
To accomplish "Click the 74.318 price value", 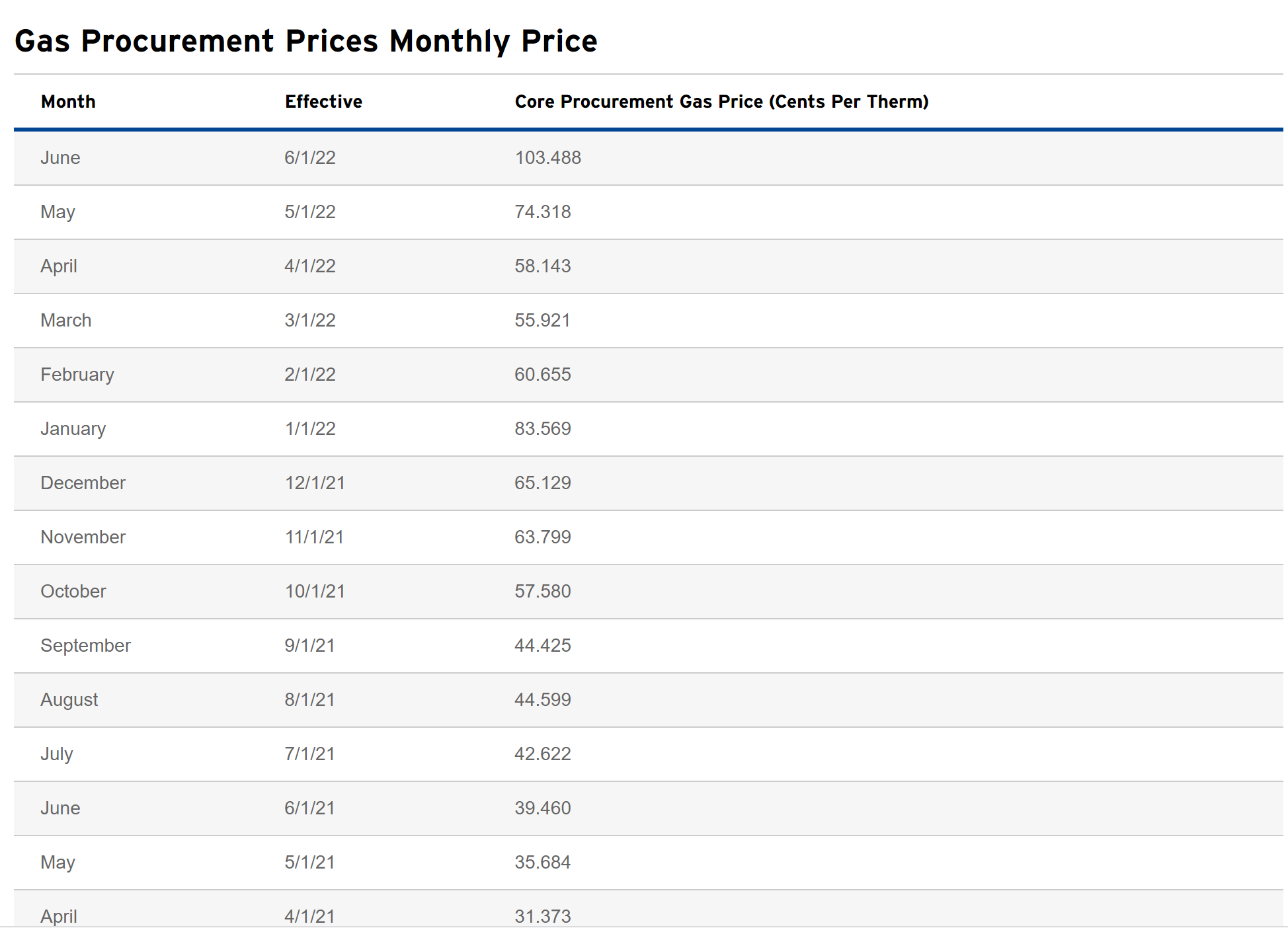I will [x=542, y=212].
